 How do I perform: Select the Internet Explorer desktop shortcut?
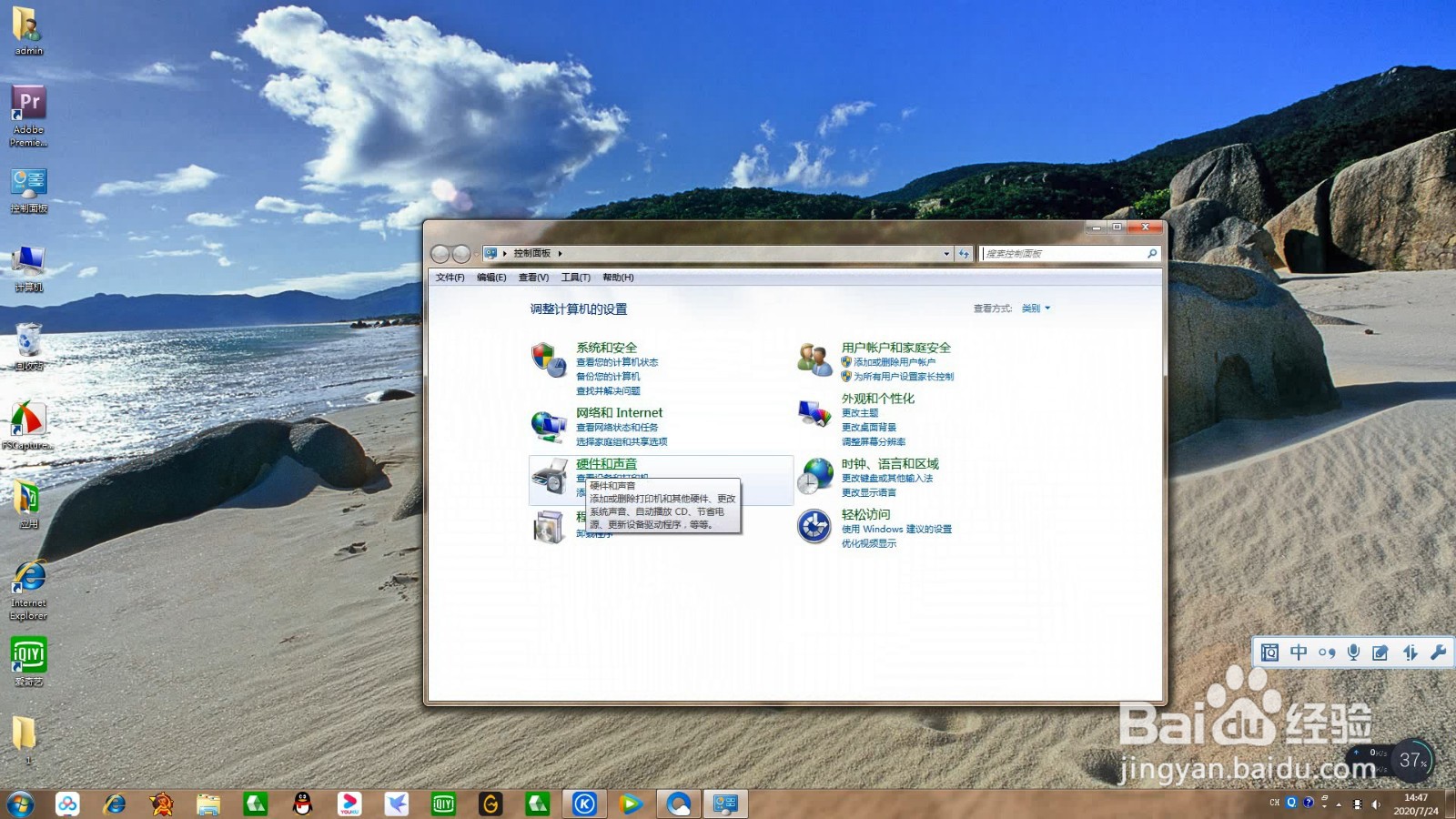point(28,591)
